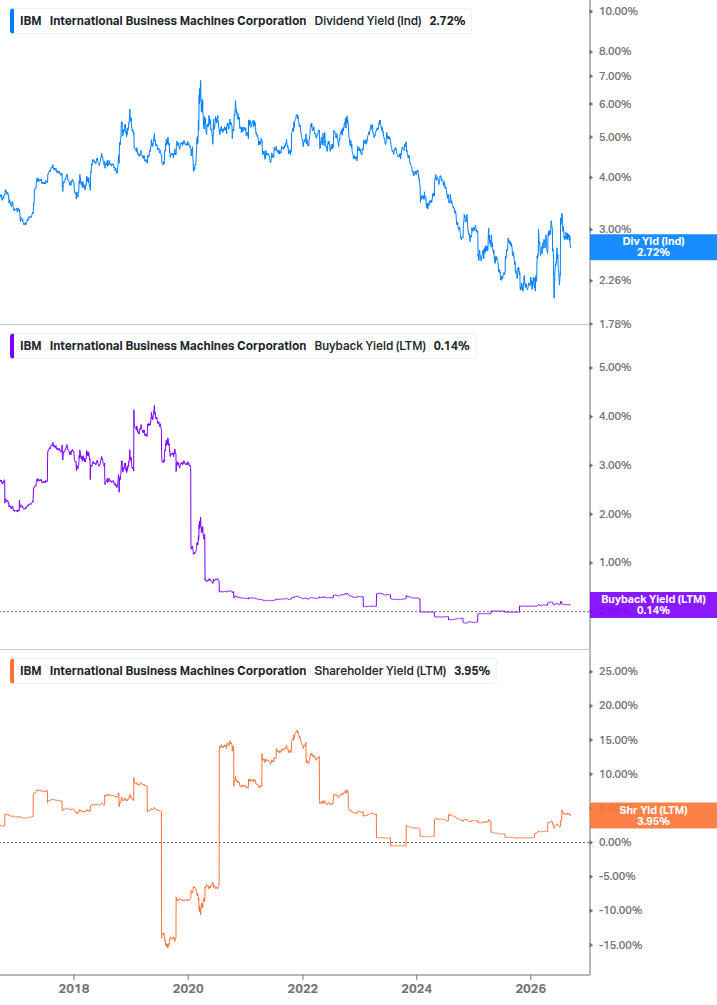Click the Dividend Yield (Ind) legend label
This screenshot has width=717, height=1005.
point(368,21)
